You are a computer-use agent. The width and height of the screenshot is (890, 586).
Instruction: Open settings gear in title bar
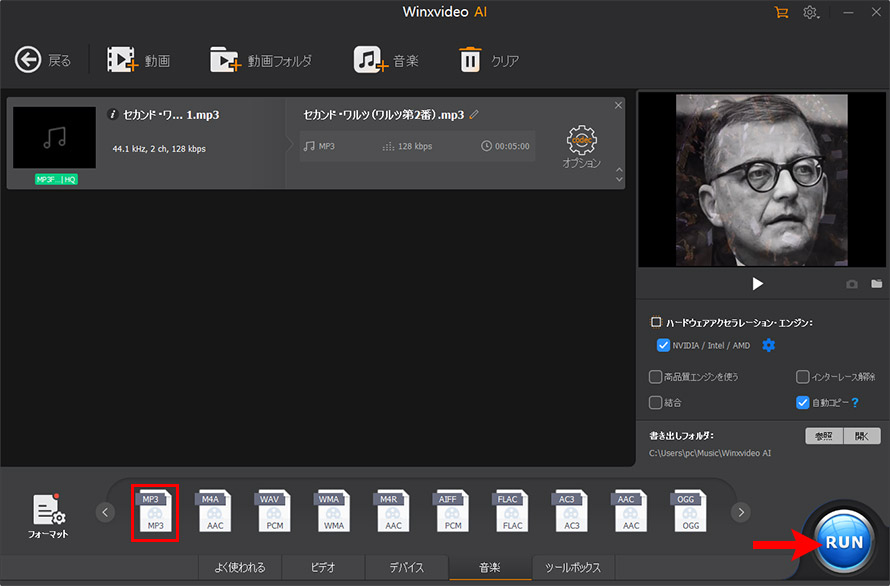(x=811, y=12)
